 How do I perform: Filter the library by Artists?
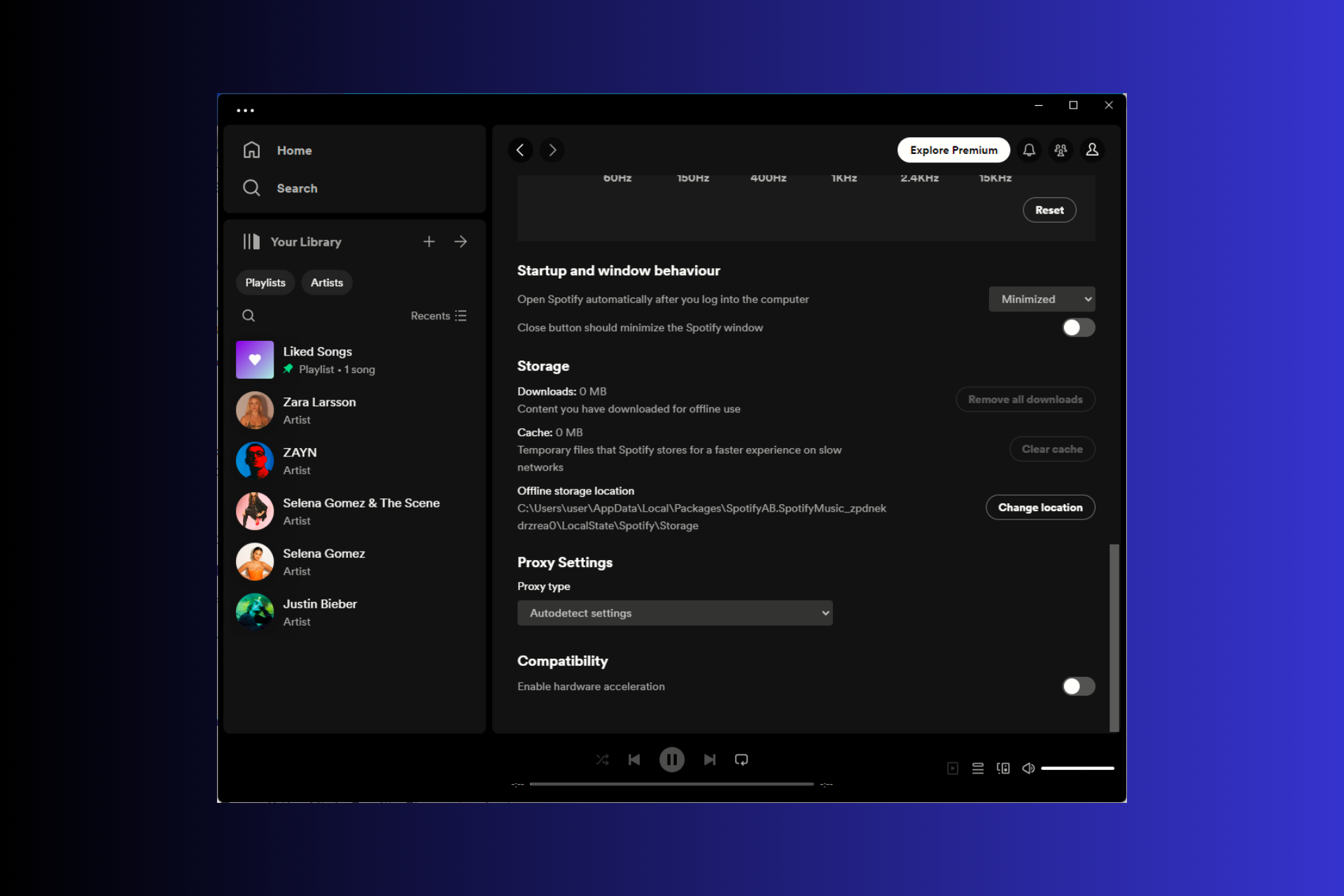(327, 283)
